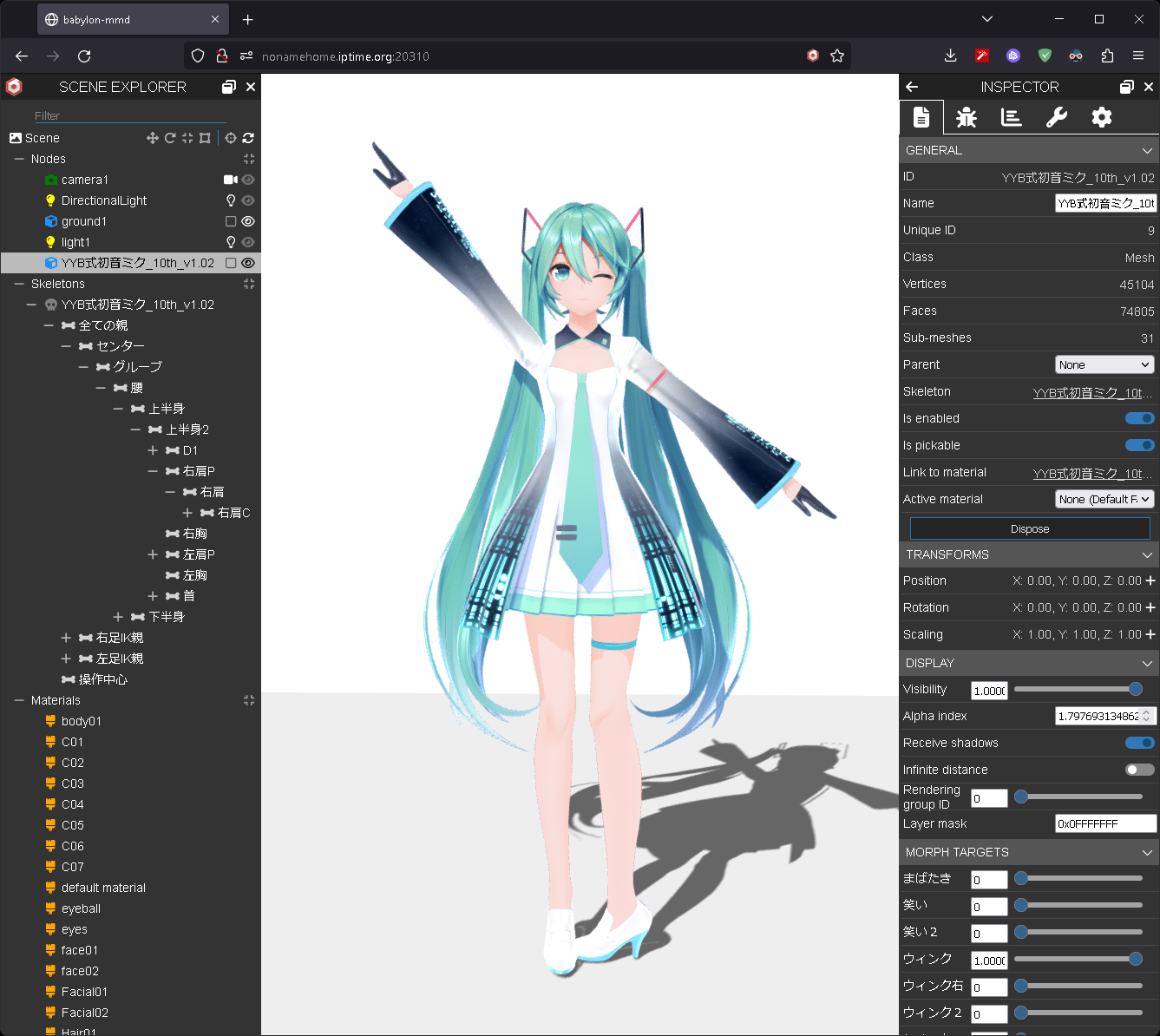The image size is (1160, 1036).
Task: Turn off the Is enabled switch
Action: [x=1140, y=418]
